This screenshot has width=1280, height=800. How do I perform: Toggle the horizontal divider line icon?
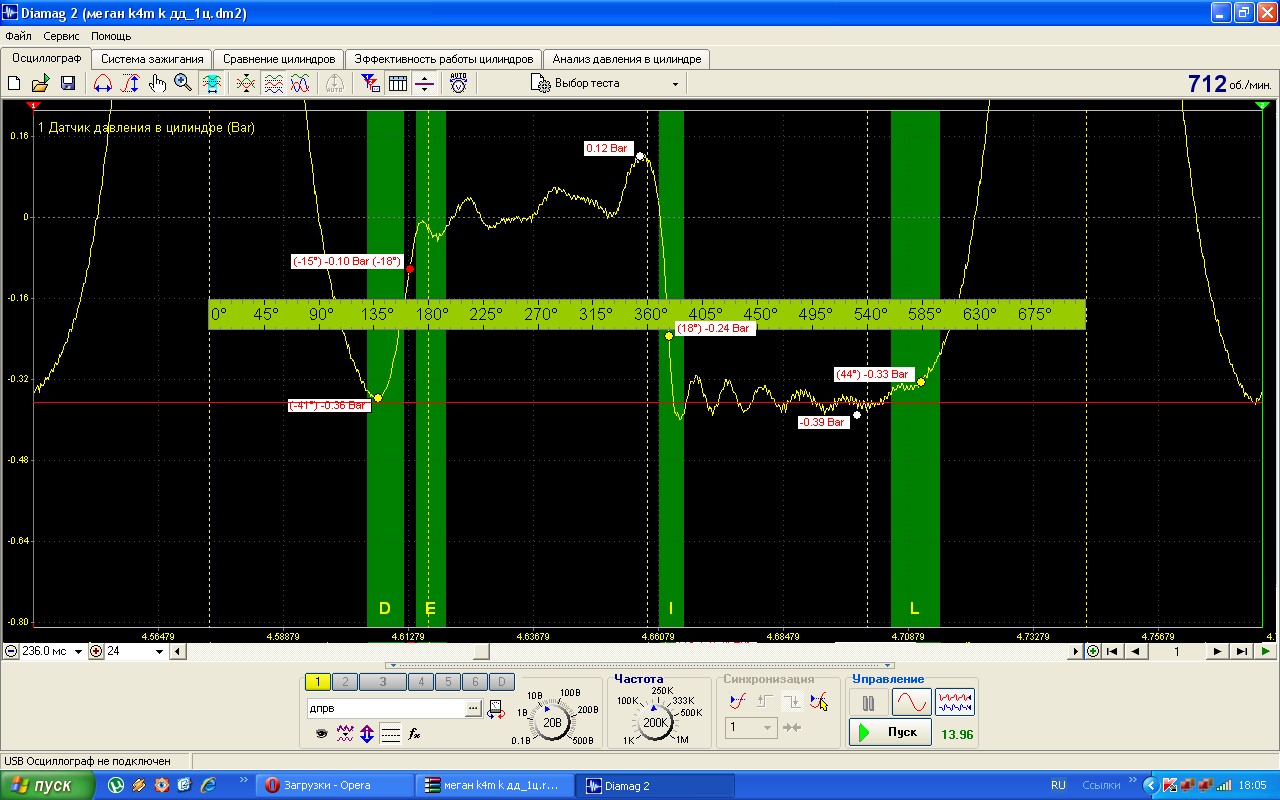(x=425, y=84)
